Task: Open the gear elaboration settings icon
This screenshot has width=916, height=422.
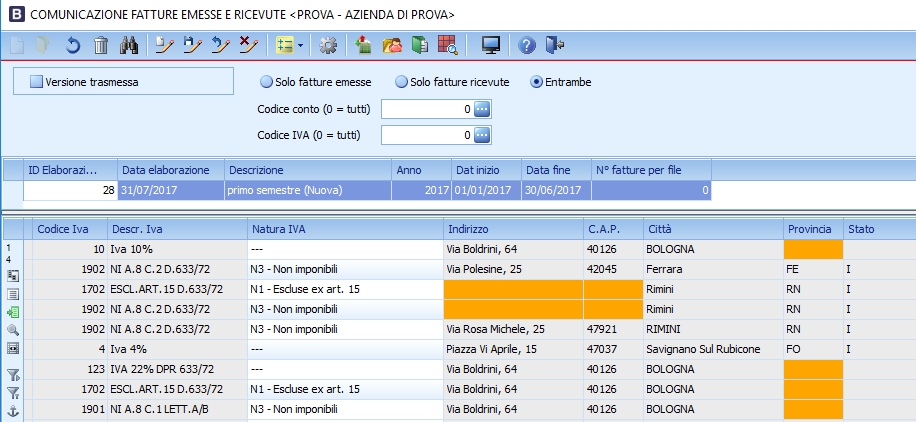Action: pyautogui.click(x=328, y=45)
